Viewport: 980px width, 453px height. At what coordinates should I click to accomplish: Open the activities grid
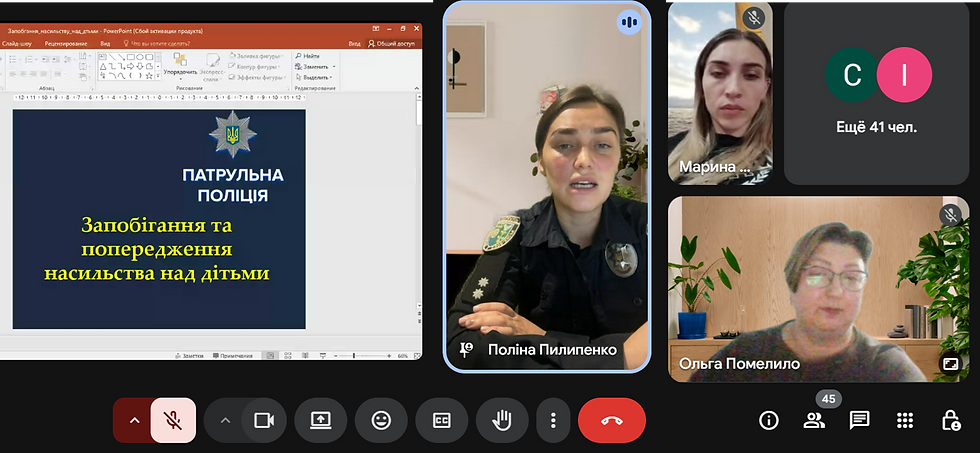(905, 421)
